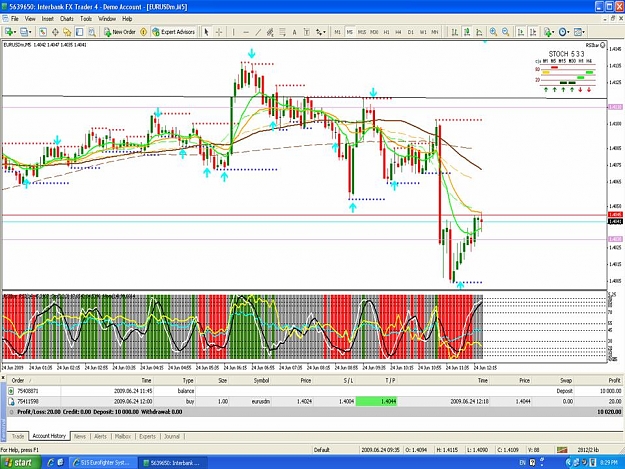
Task: Select the equidistant channel tool
Action: [270, 32]
